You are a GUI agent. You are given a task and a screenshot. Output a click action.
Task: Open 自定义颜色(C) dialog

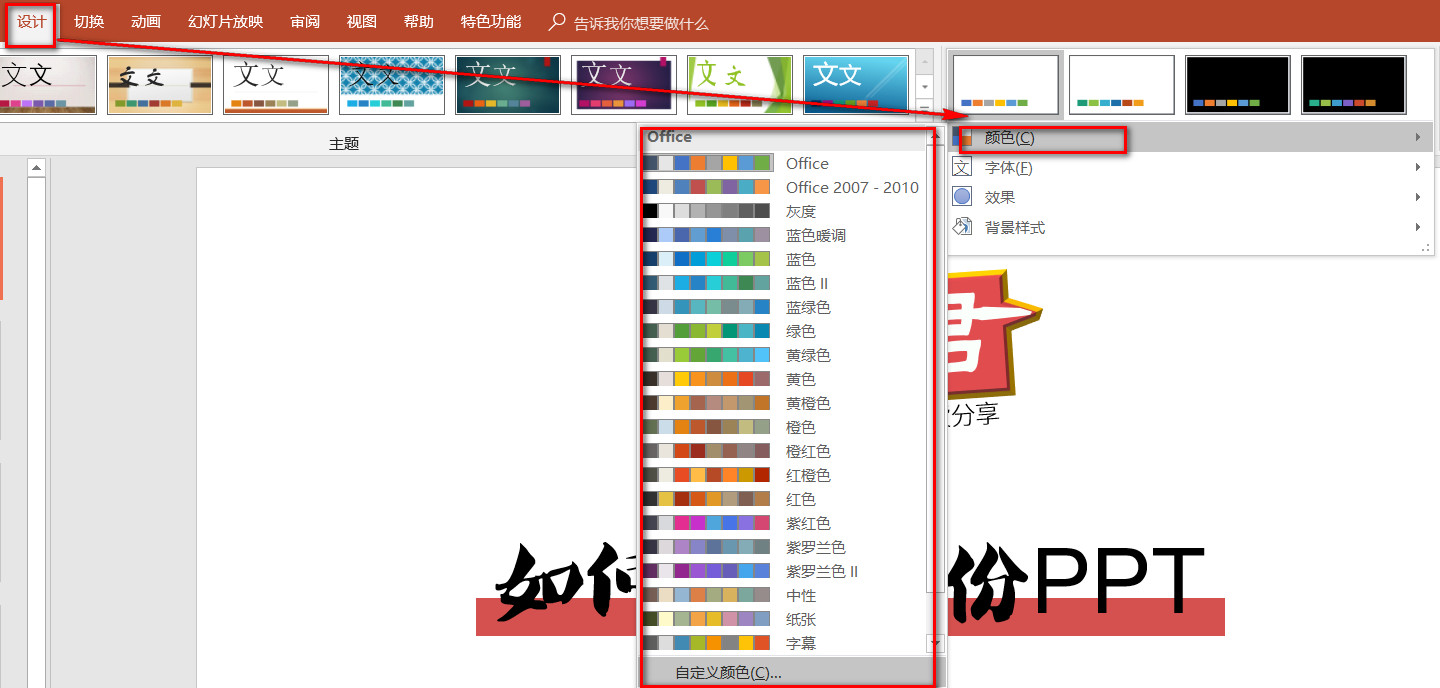tap(725, 672)
